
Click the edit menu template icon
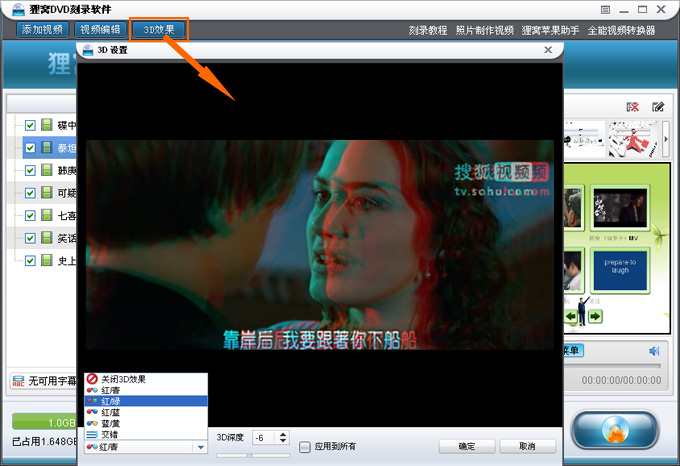tap(657, 107)
